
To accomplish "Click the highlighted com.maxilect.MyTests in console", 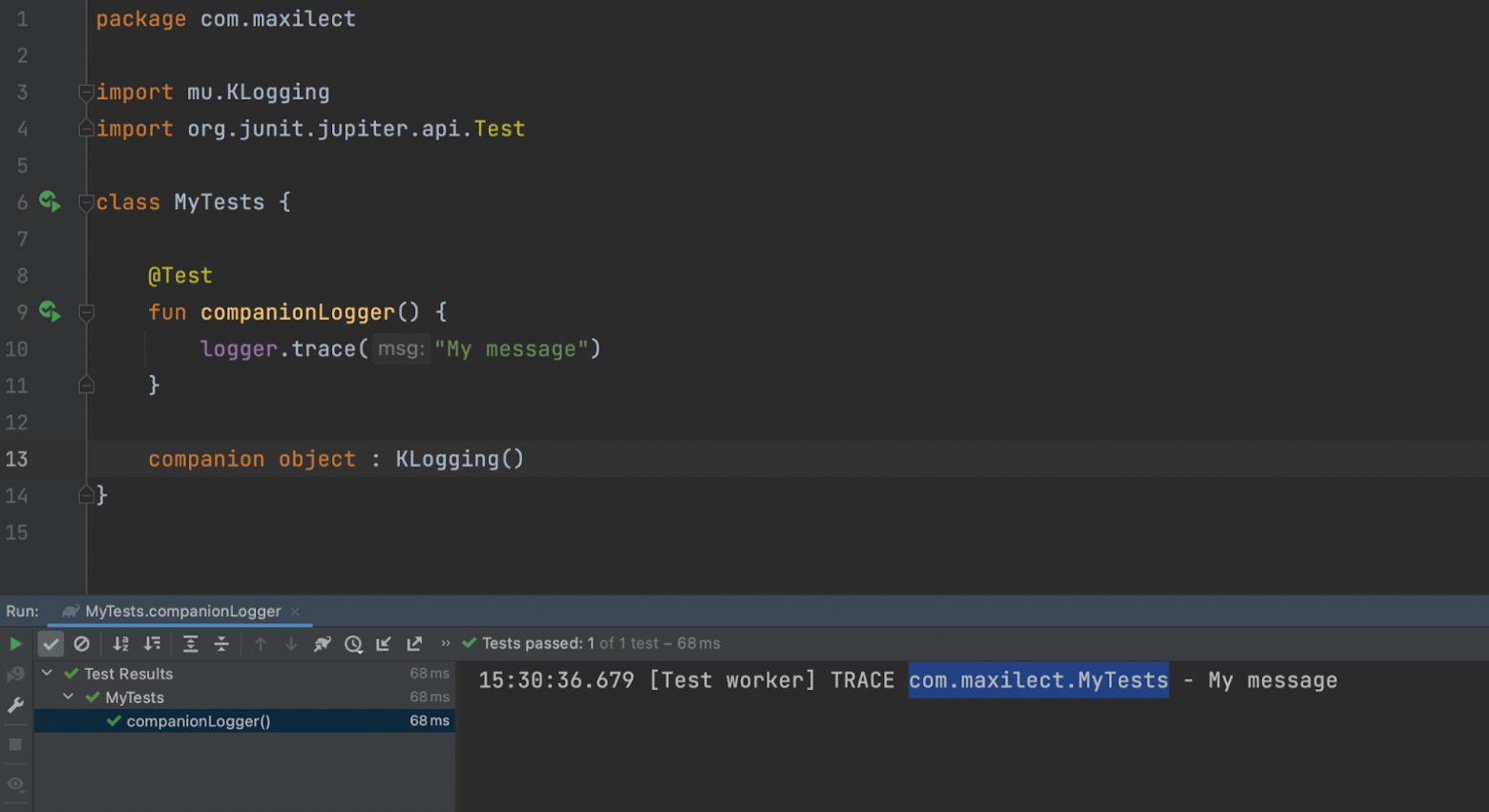I will pos(1038,680).
